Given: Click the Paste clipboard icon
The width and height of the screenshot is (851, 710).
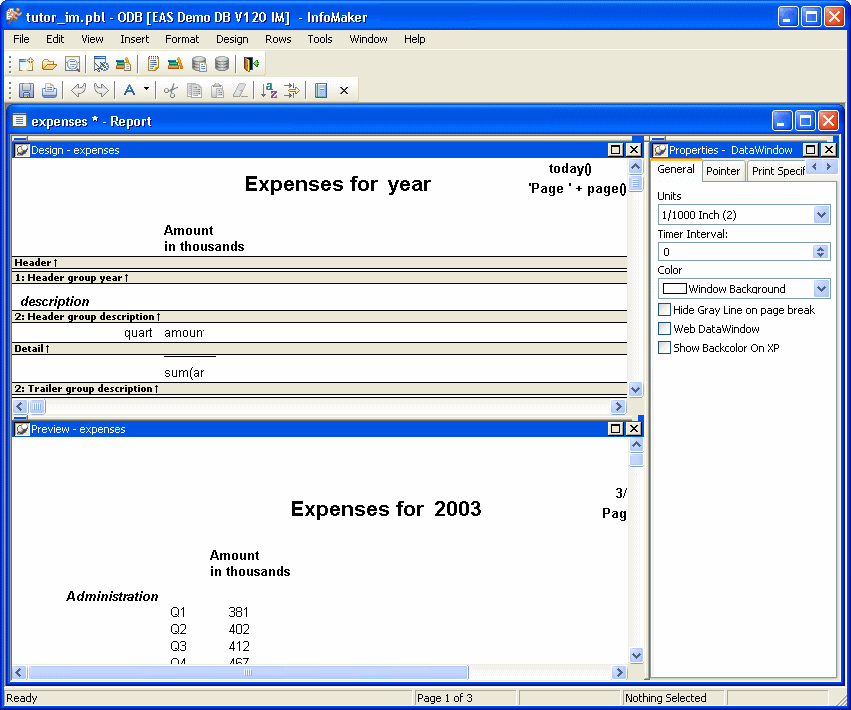Looking at the screenshot, I should pyautogui.click(x=217, y=90).
